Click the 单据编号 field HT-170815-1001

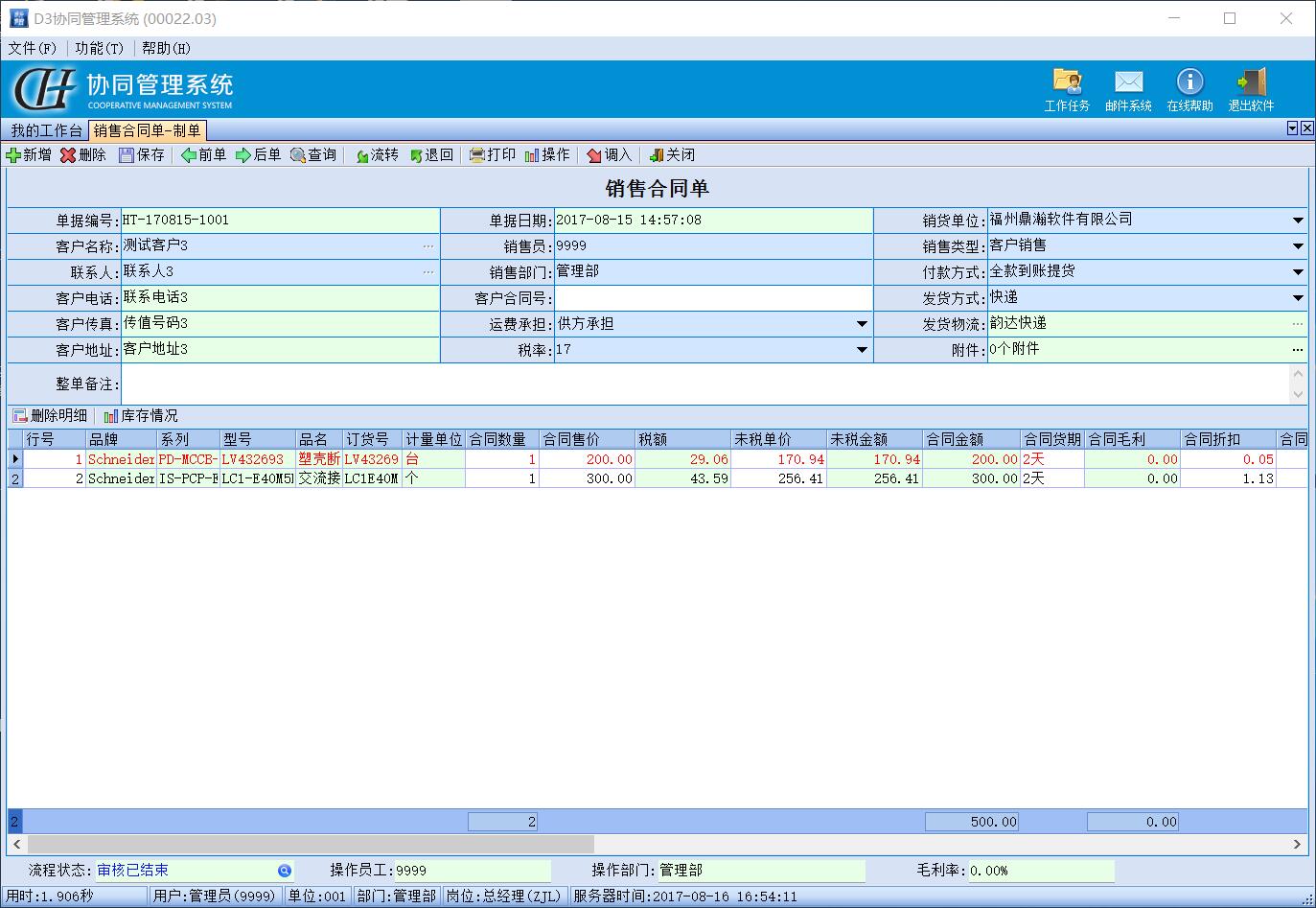pyautogui.click(x=280, y=220)
